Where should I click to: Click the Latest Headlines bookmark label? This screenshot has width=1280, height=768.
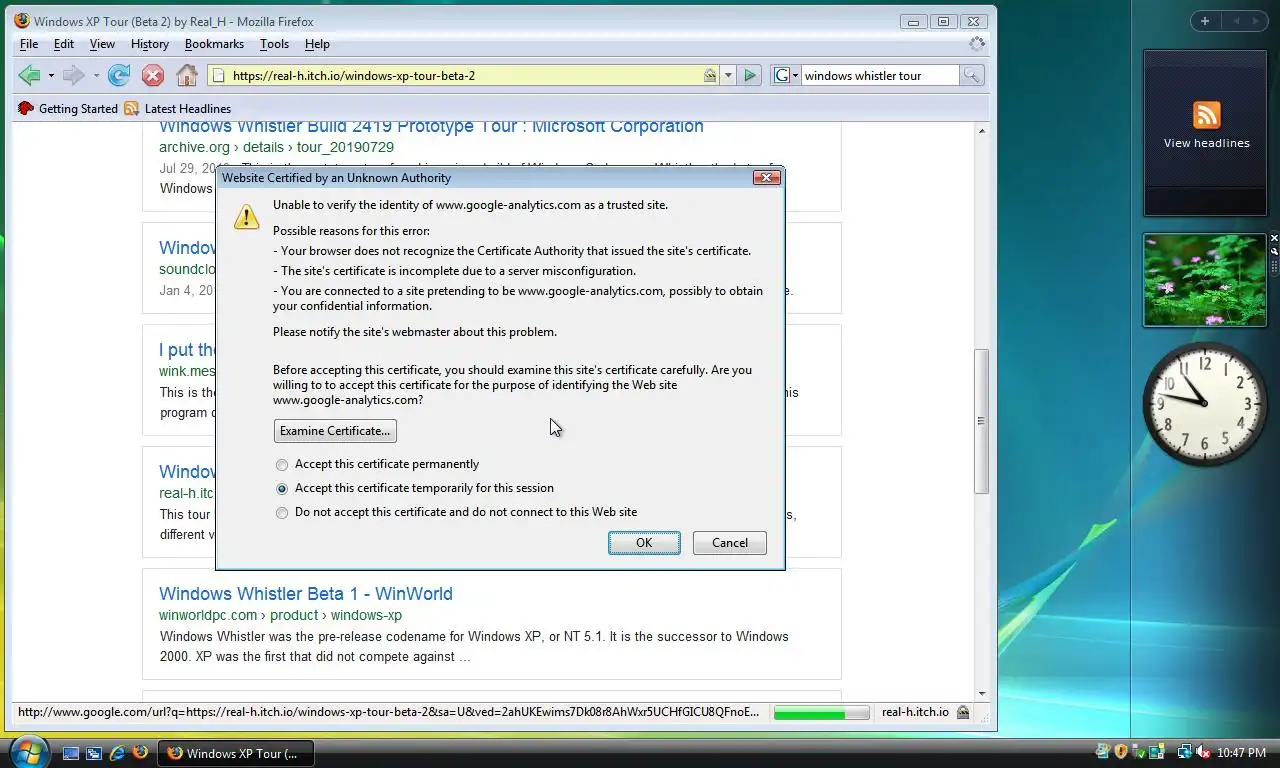coord(188,108)
